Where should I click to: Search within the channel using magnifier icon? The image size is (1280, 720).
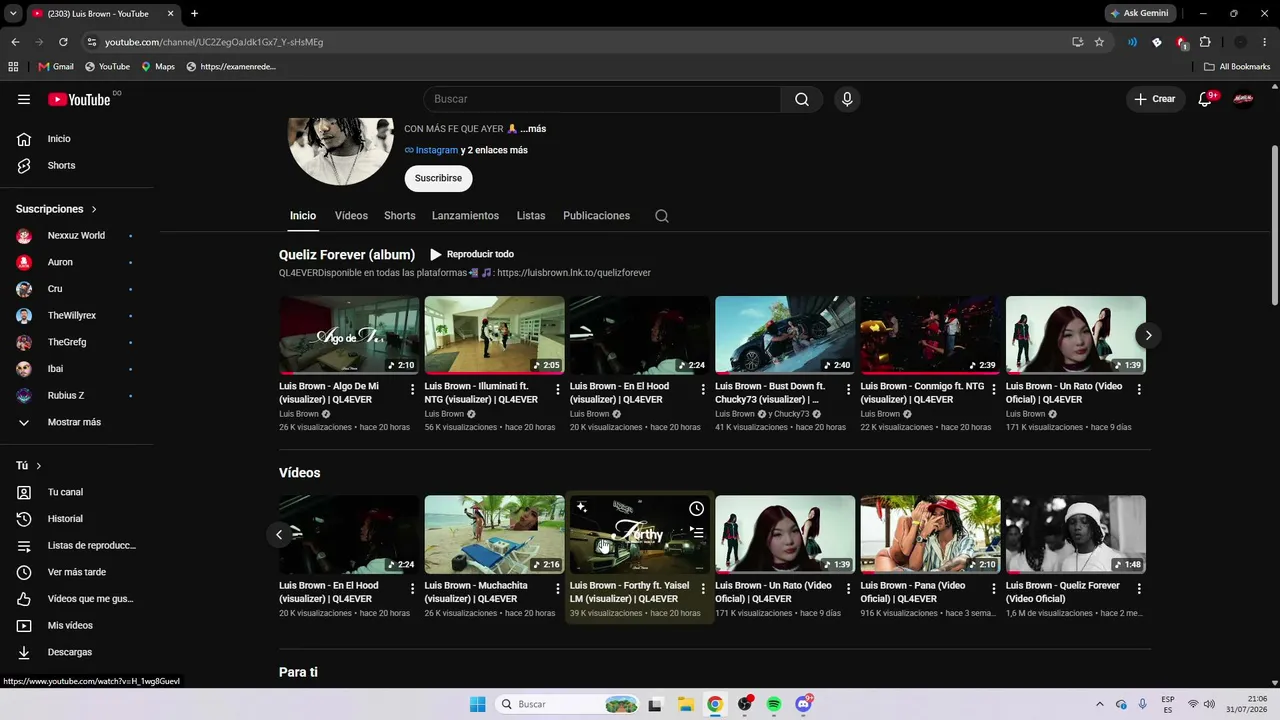click(x=662, y=216)
